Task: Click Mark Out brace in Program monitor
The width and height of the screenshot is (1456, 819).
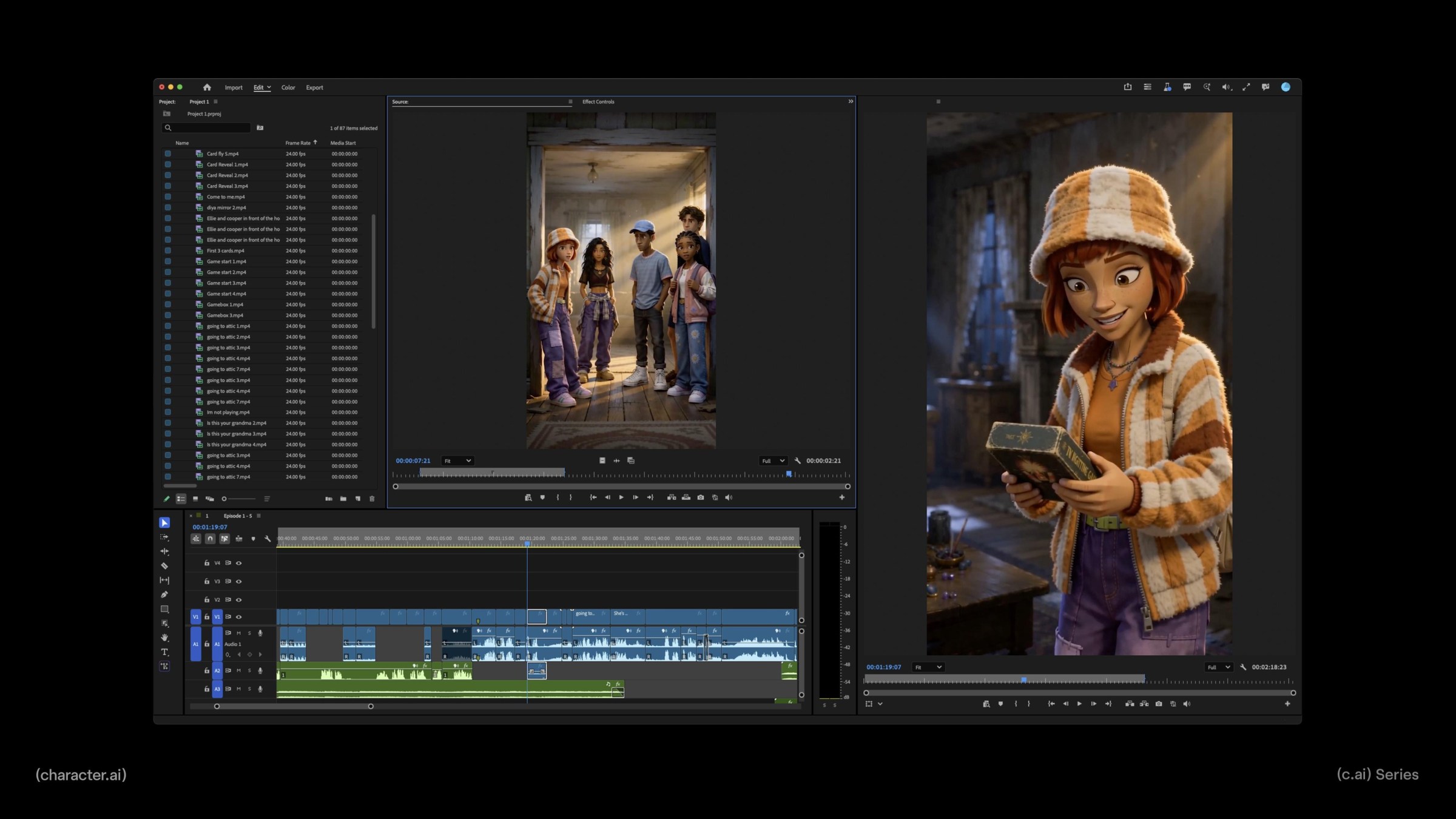Action: pyautogui.click(x=1028, y=704)
